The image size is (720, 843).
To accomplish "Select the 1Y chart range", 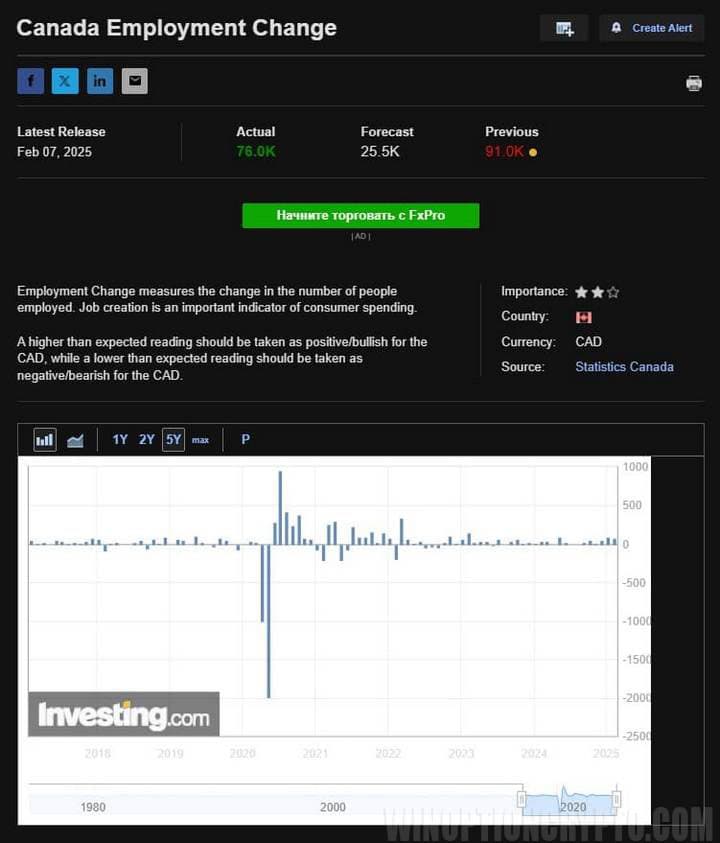I will click(x=120, y=439).
